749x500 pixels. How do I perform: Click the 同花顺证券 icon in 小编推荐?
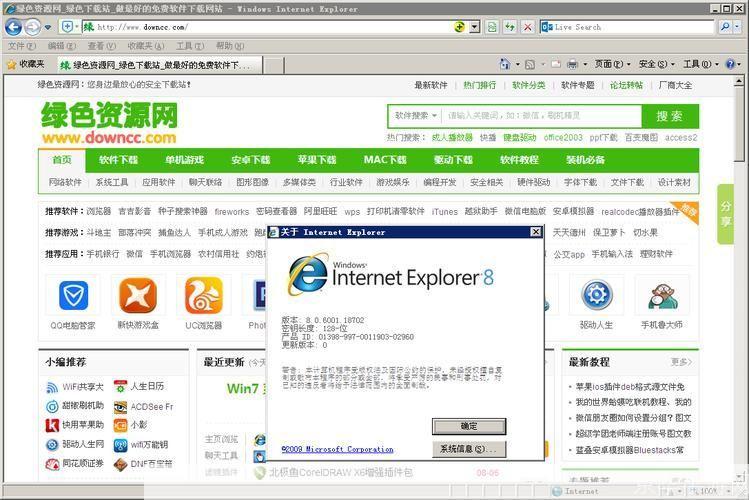(52, 463)
